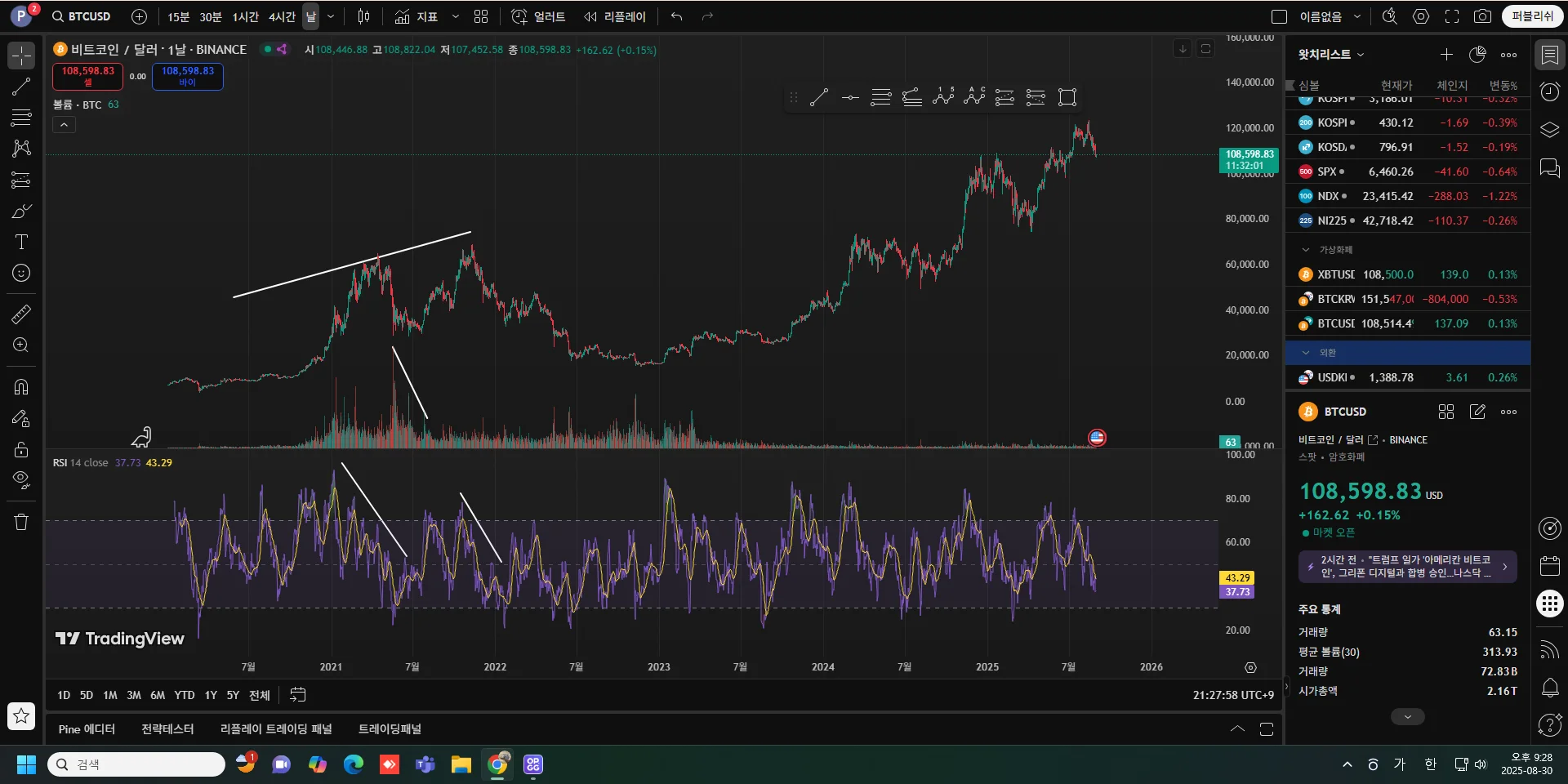
Task: Switch to the 15분 timeframe
Action: click(x=178, y=16)
